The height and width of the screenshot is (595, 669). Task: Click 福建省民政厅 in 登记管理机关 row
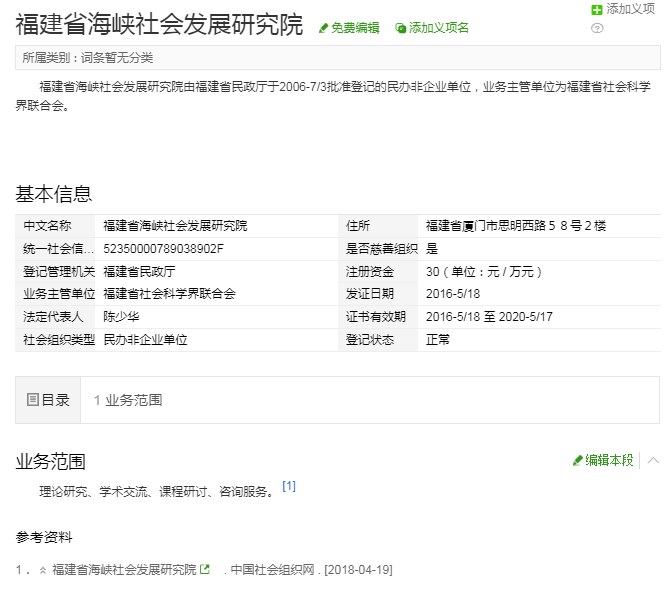139,272
